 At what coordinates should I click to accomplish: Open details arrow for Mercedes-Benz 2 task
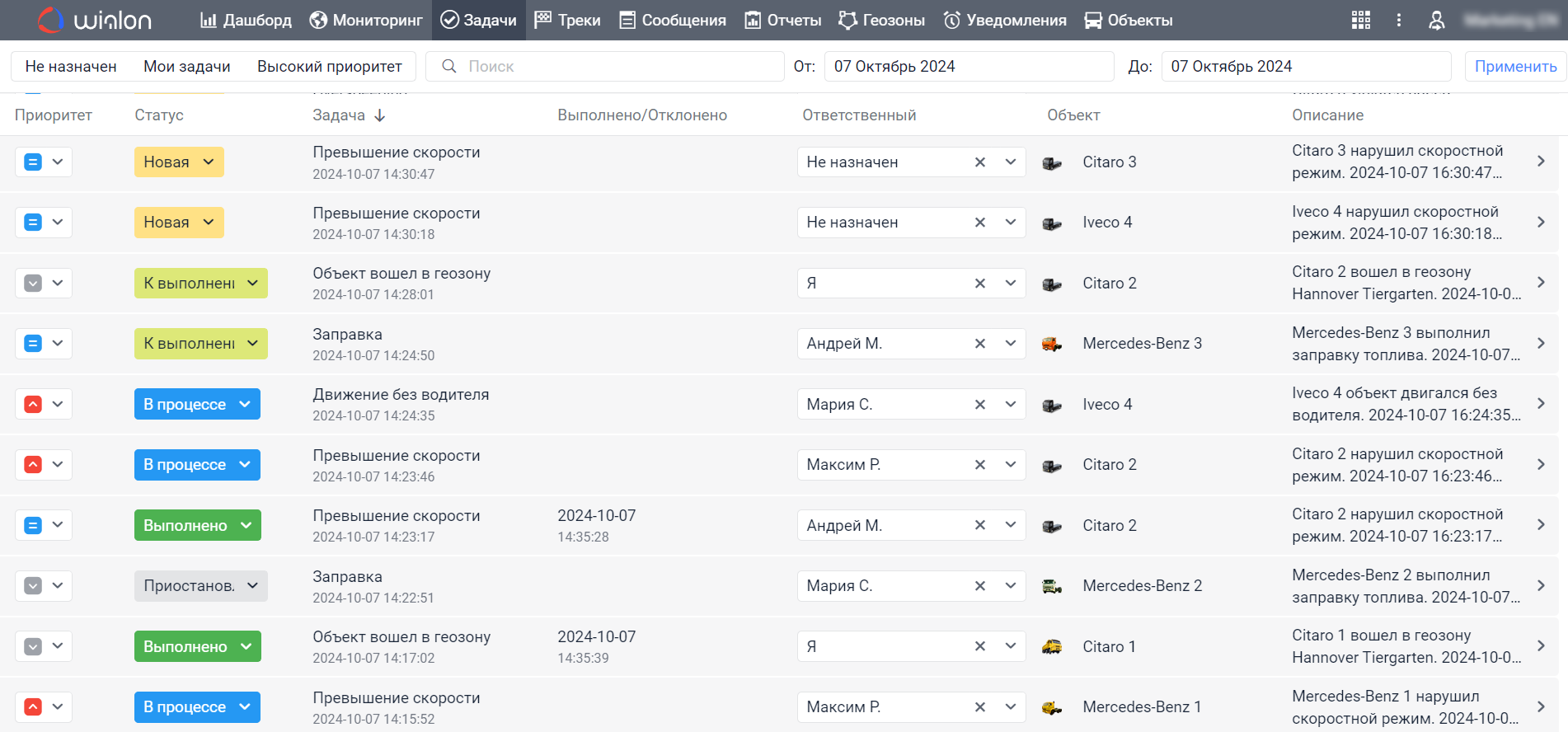click(1541, 585)
